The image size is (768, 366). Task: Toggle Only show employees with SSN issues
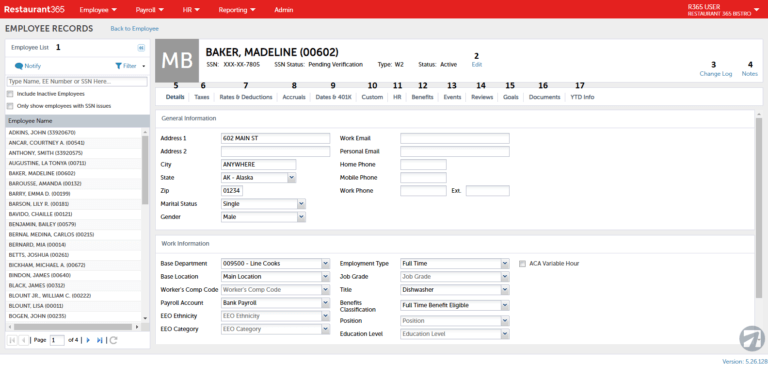pyautogui.click(x=10, y=106)
